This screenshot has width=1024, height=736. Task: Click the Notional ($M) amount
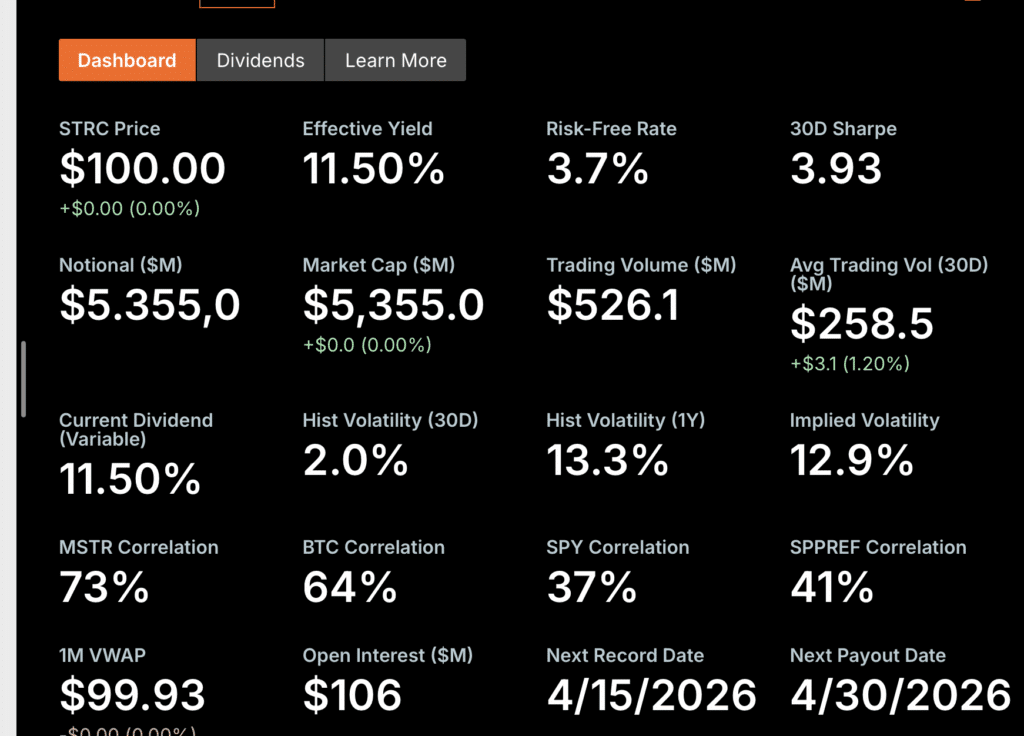point(150,305)
